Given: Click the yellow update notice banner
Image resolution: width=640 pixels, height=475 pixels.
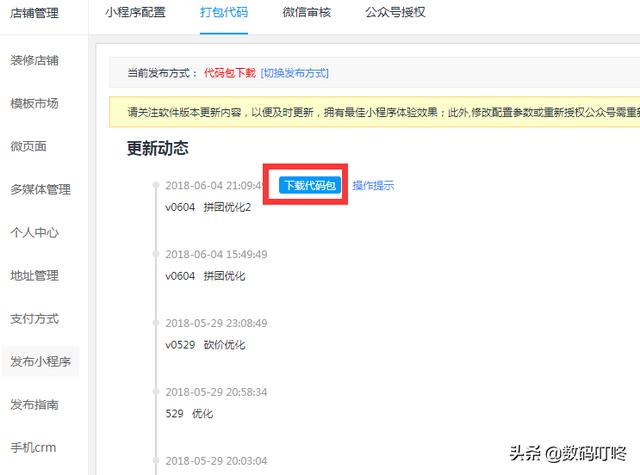Looking at the screenshot, I should point(374,112).
